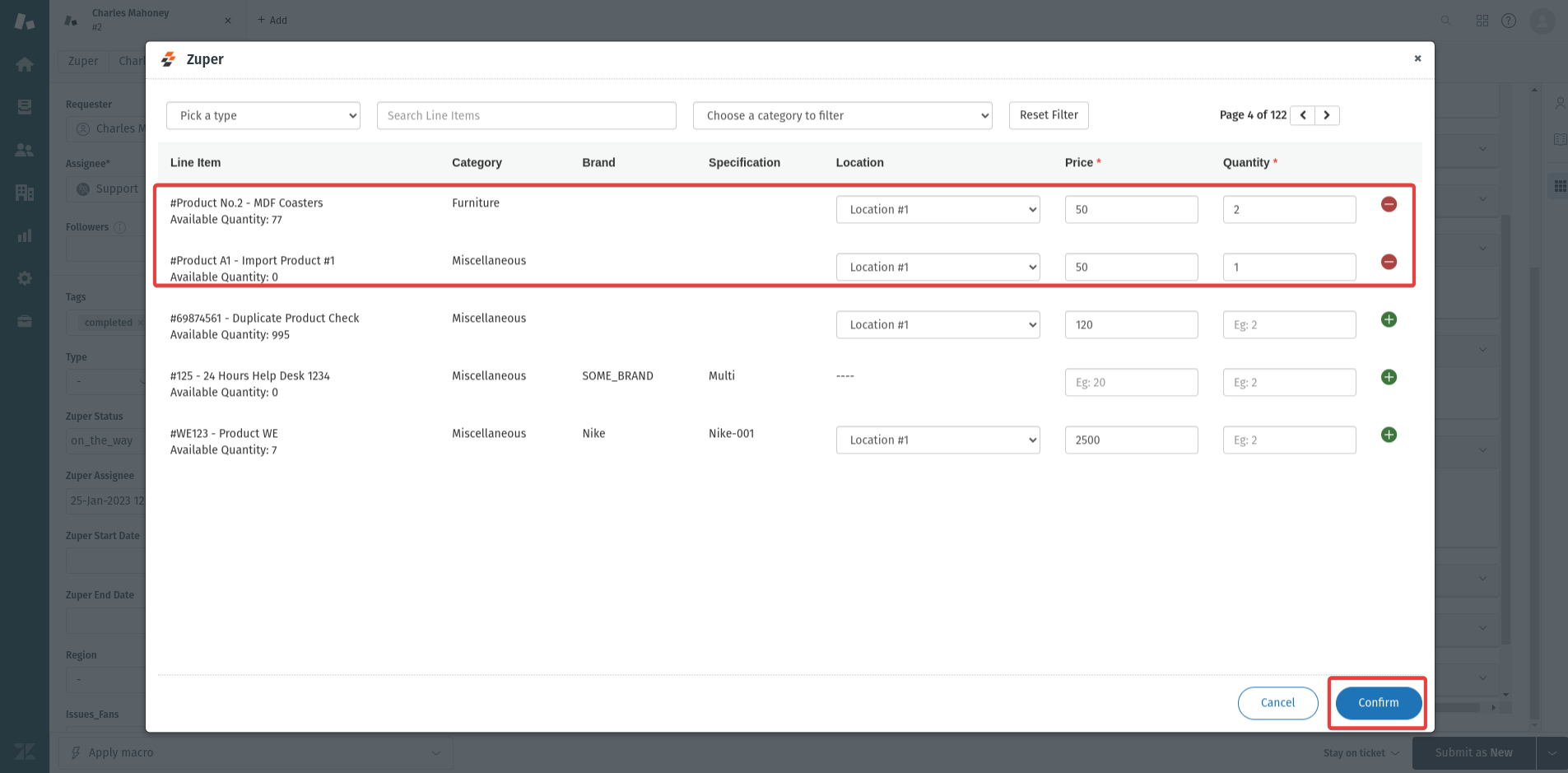Open Stay on ticket dropdown
1568x773 pixels.
tap(1361, 752)
